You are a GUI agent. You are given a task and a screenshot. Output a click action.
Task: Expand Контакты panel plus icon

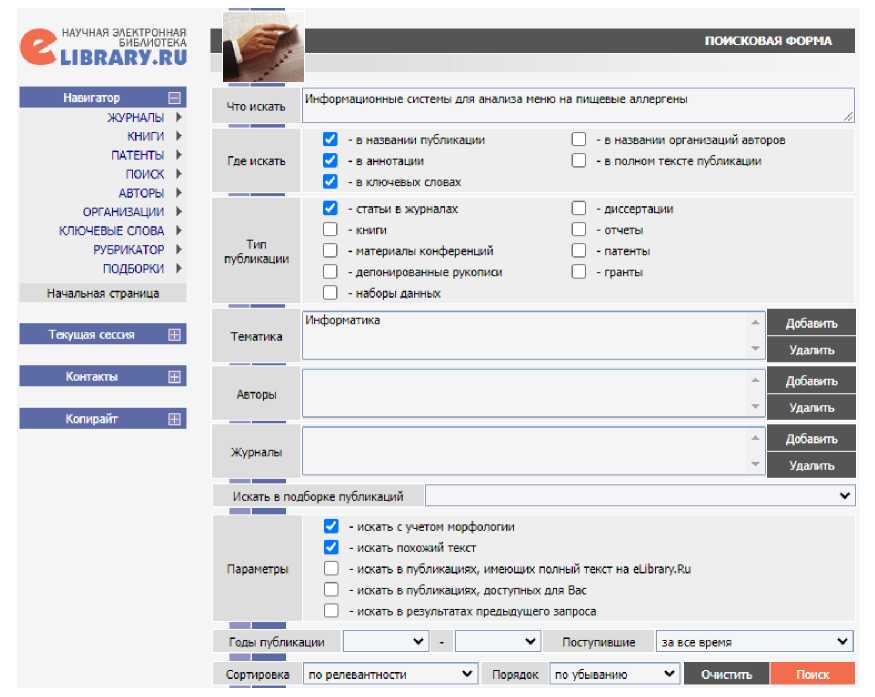(175, 377)
